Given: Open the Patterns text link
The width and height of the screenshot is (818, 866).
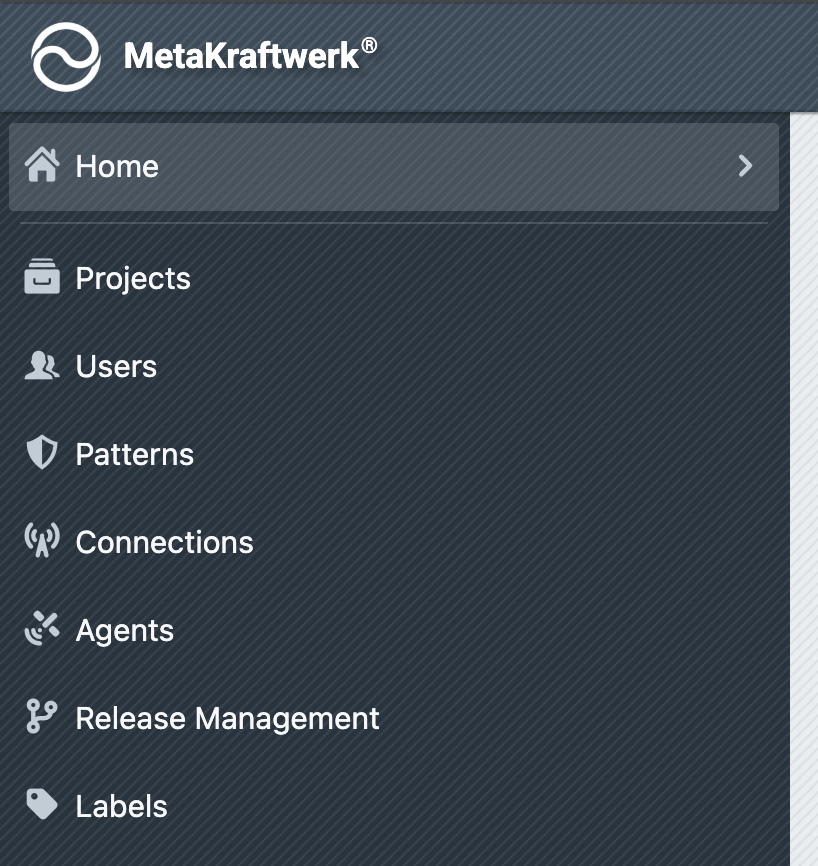Looking at the screenshot, I should coord(135,454).
